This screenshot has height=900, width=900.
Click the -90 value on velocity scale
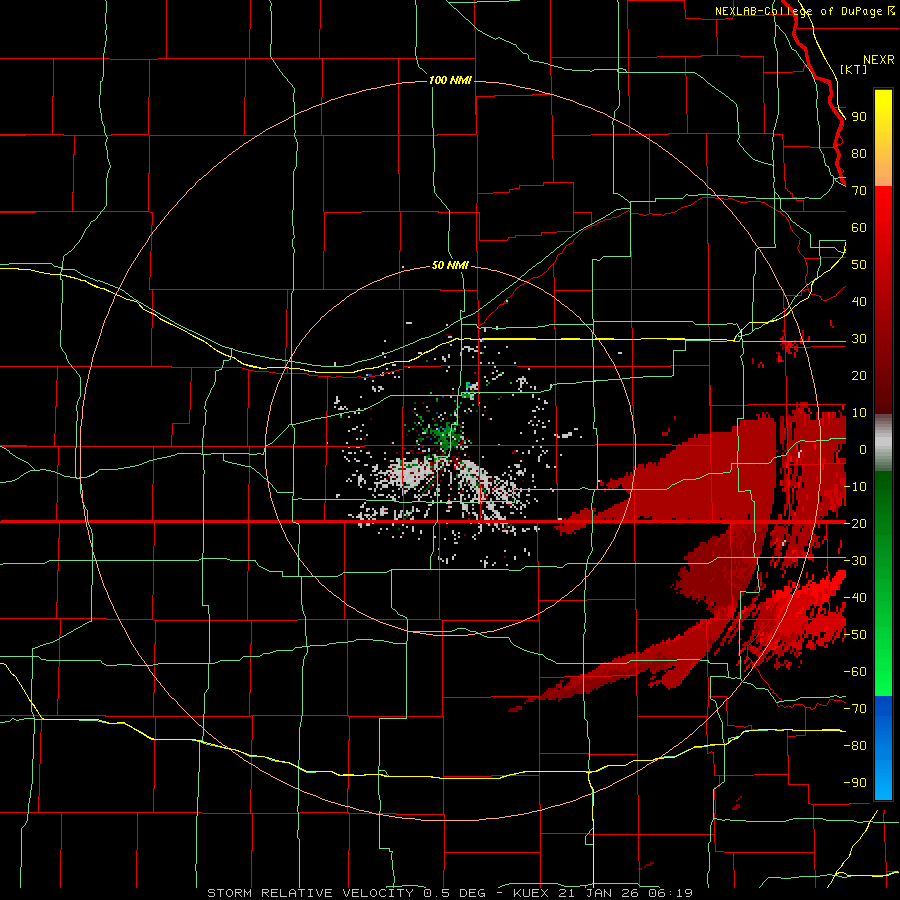855,783
